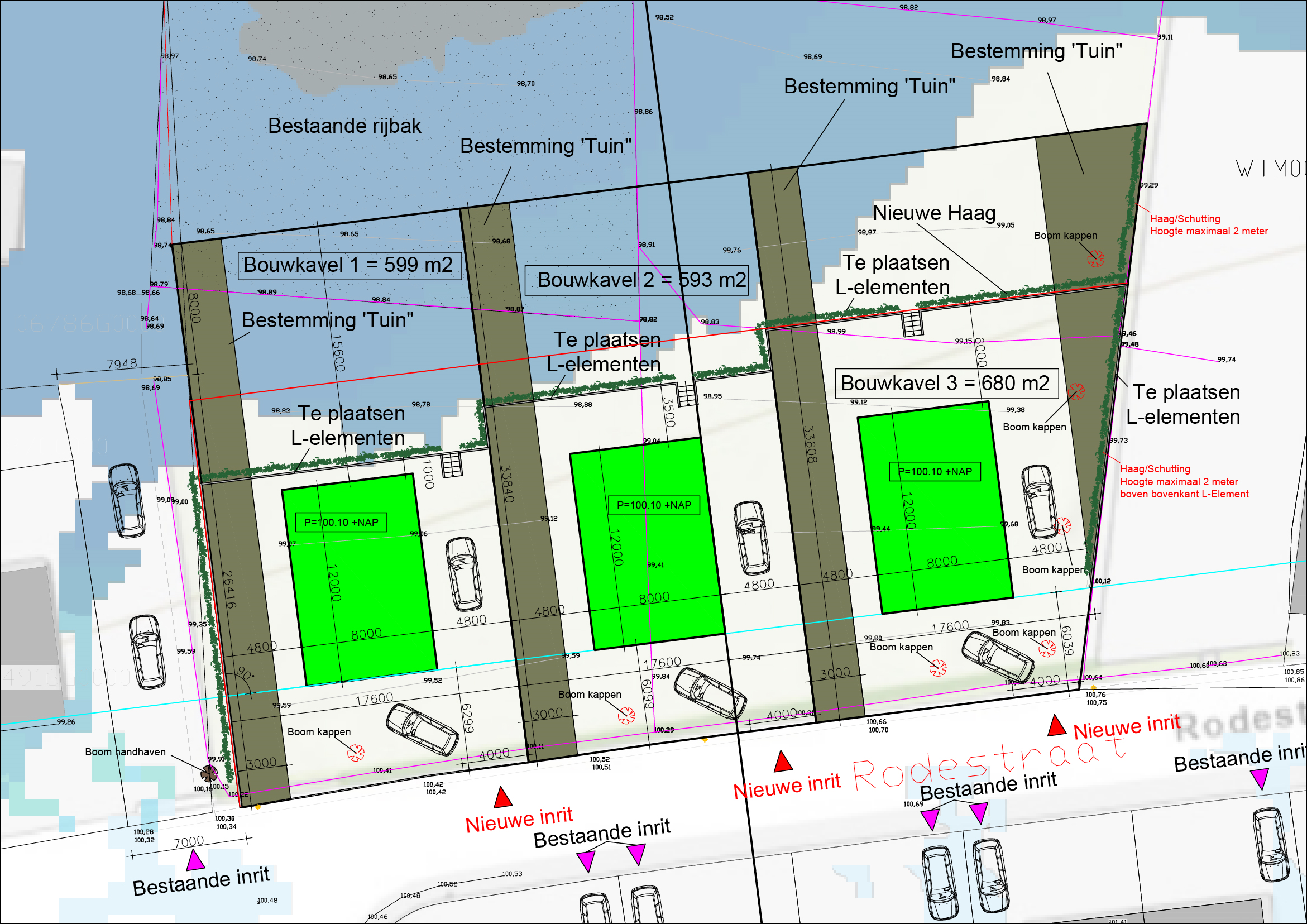Screen dimensions: 1307x924
Task: Select the '6039' dimension text
Action: pos(1067,640)
